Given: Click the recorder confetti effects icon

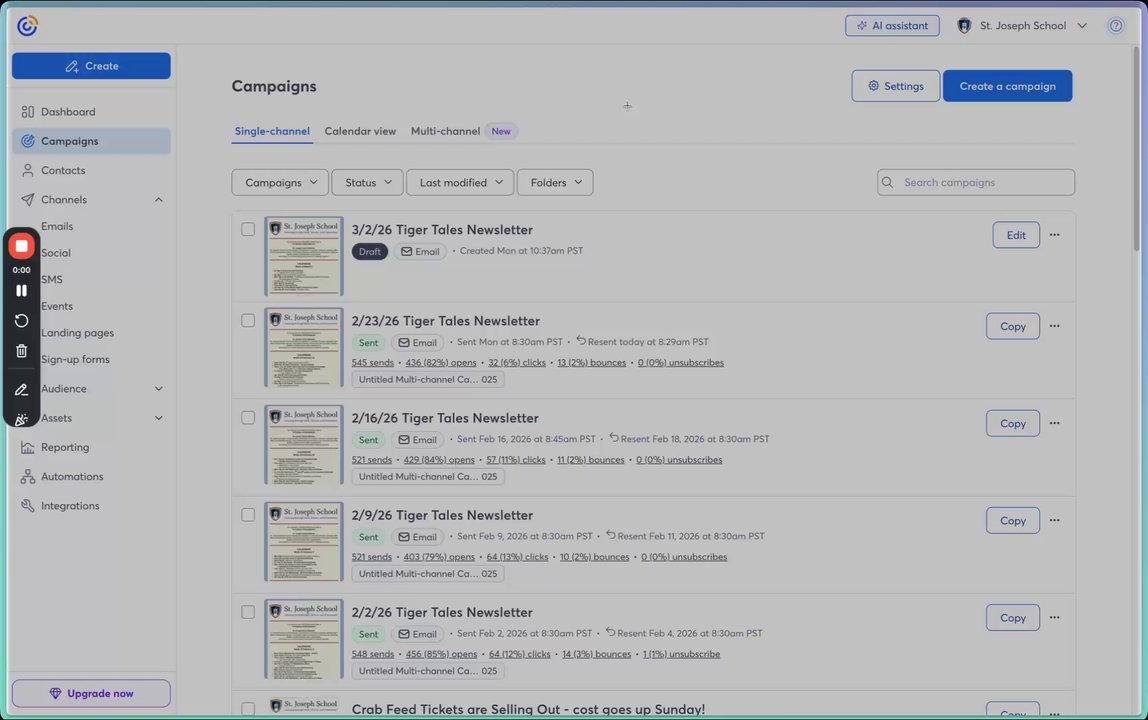Looking at the screenshot, I should (x=21, y=419).
